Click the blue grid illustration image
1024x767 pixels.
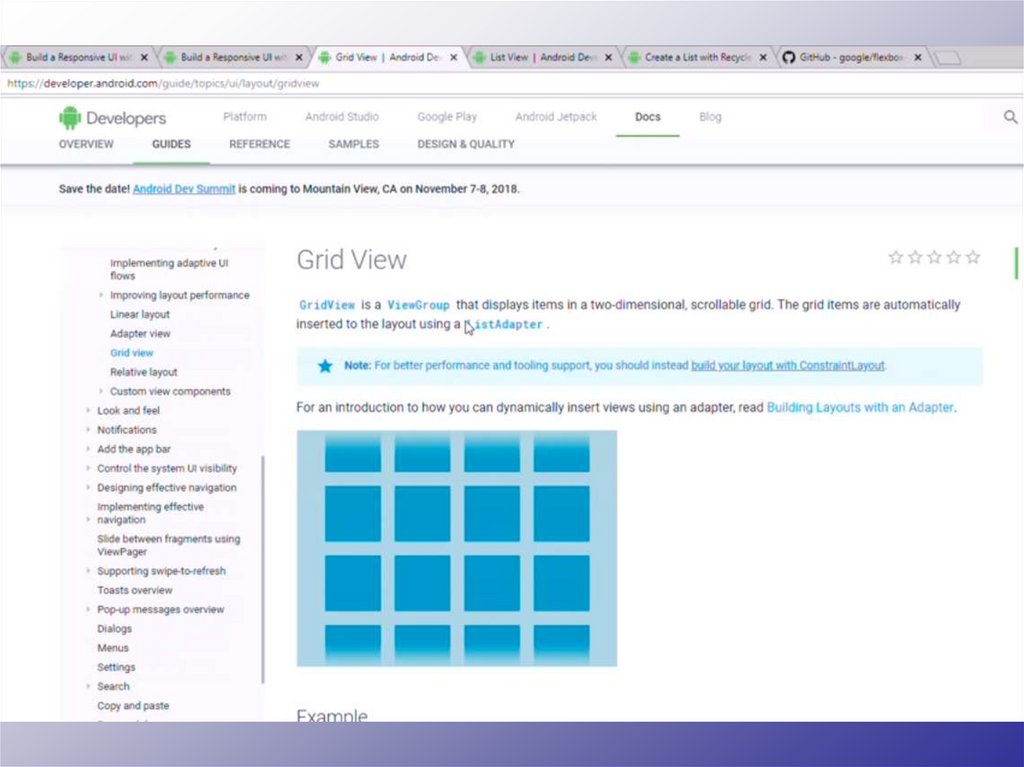click(x=456, y=548)
